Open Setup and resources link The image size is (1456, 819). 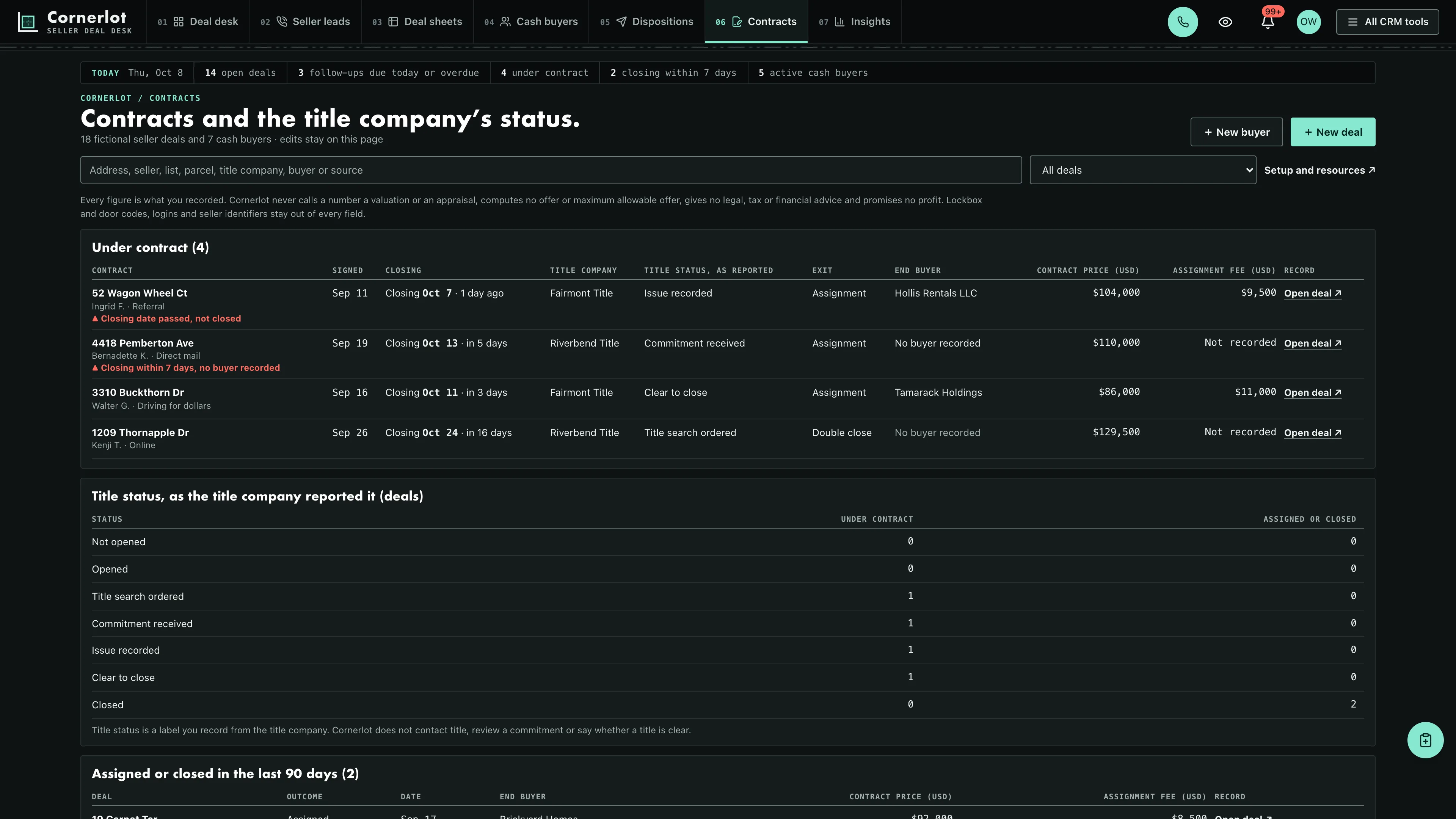(x=1319, y=170)
